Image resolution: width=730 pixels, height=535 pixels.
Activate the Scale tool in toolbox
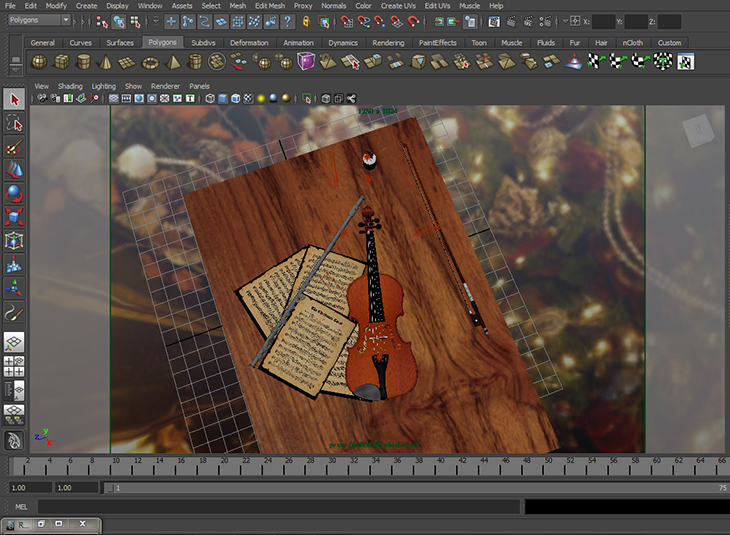click(x=14, y=217)
